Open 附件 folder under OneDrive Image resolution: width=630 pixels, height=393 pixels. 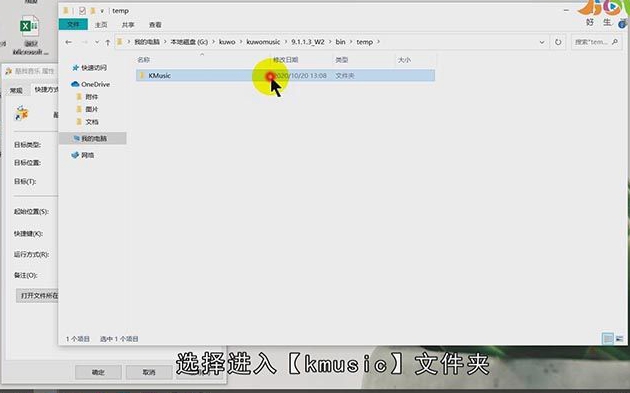[x=87, y=97]
